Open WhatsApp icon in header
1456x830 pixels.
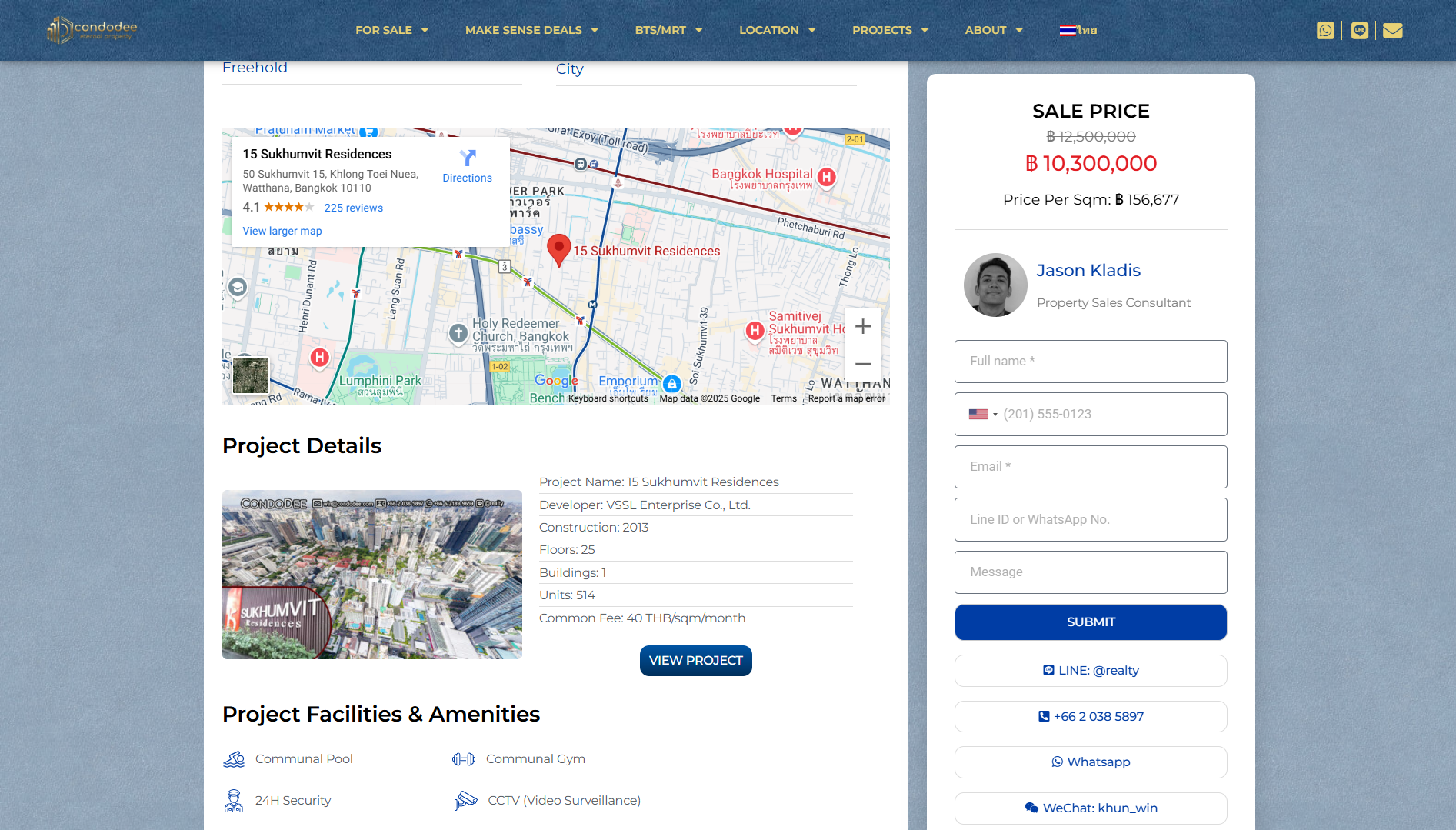point(1324,30)
